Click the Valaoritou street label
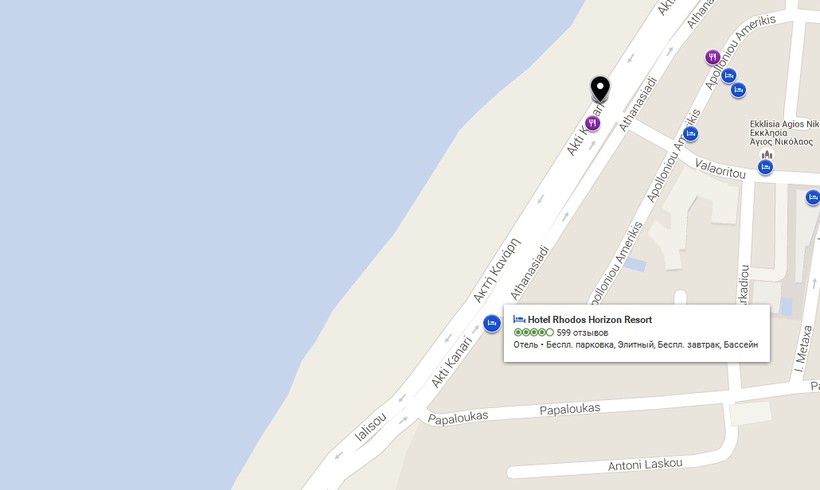The image size is (820, 490). click(720, 169)
